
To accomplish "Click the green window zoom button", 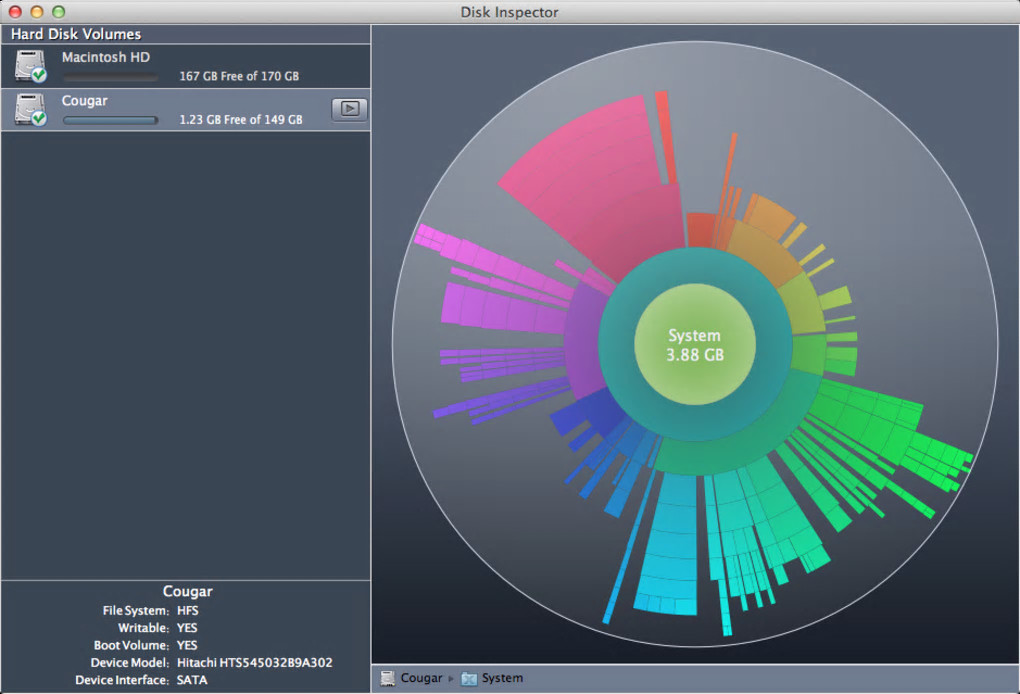I will tap(58, 12).
